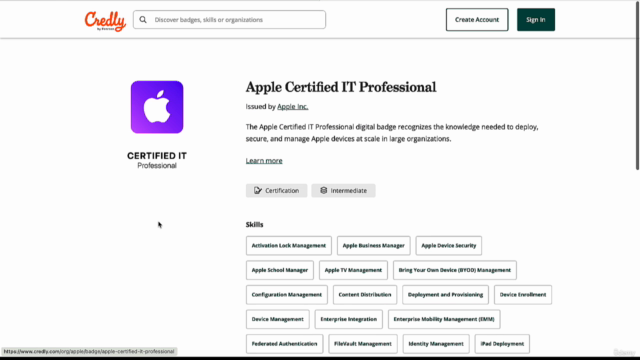Select the Intermediate level tag
Screen dimensions: 640x360
point(343,191)
